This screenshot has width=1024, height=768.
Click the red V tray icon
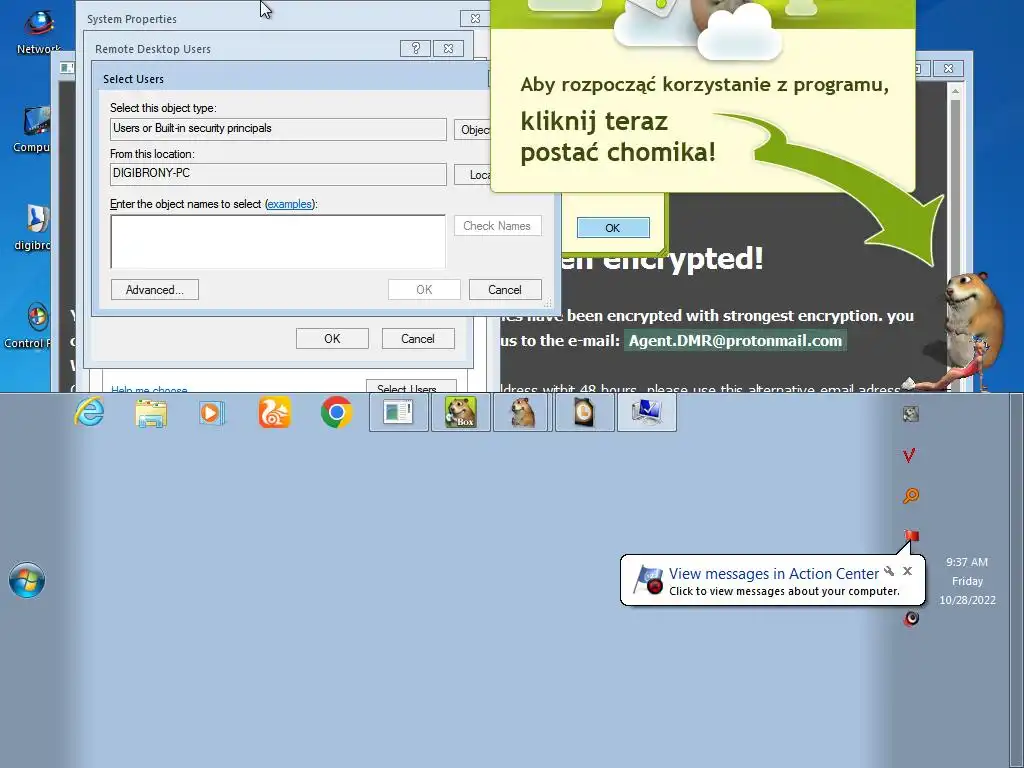909,455
